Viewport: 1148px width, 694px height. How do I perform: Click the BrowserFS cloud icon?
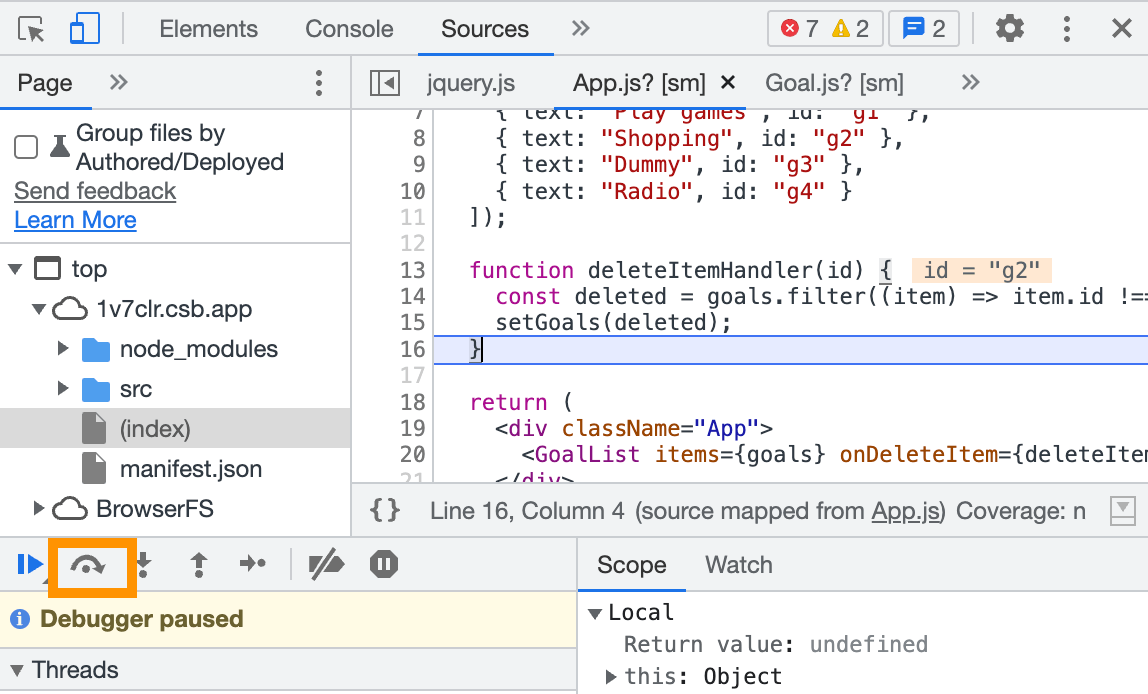70,508
